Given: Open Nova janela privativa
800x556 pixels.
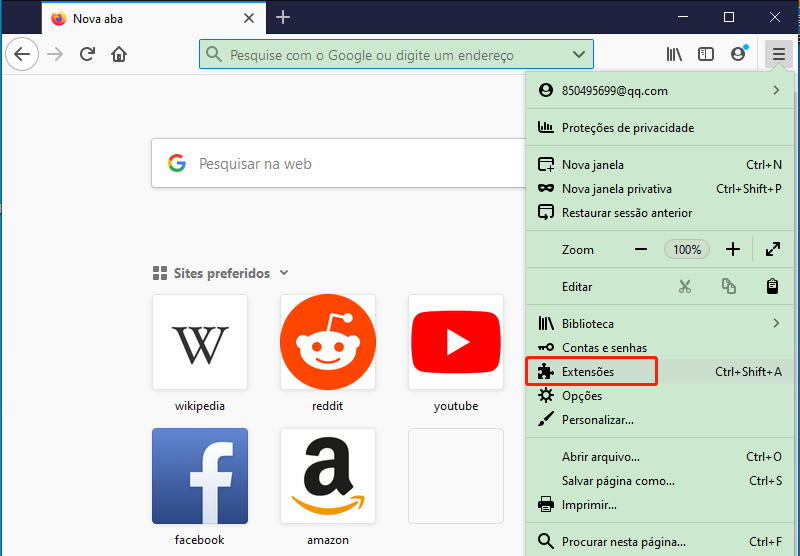Looking at the screenshot, I should tap(660, 189).
